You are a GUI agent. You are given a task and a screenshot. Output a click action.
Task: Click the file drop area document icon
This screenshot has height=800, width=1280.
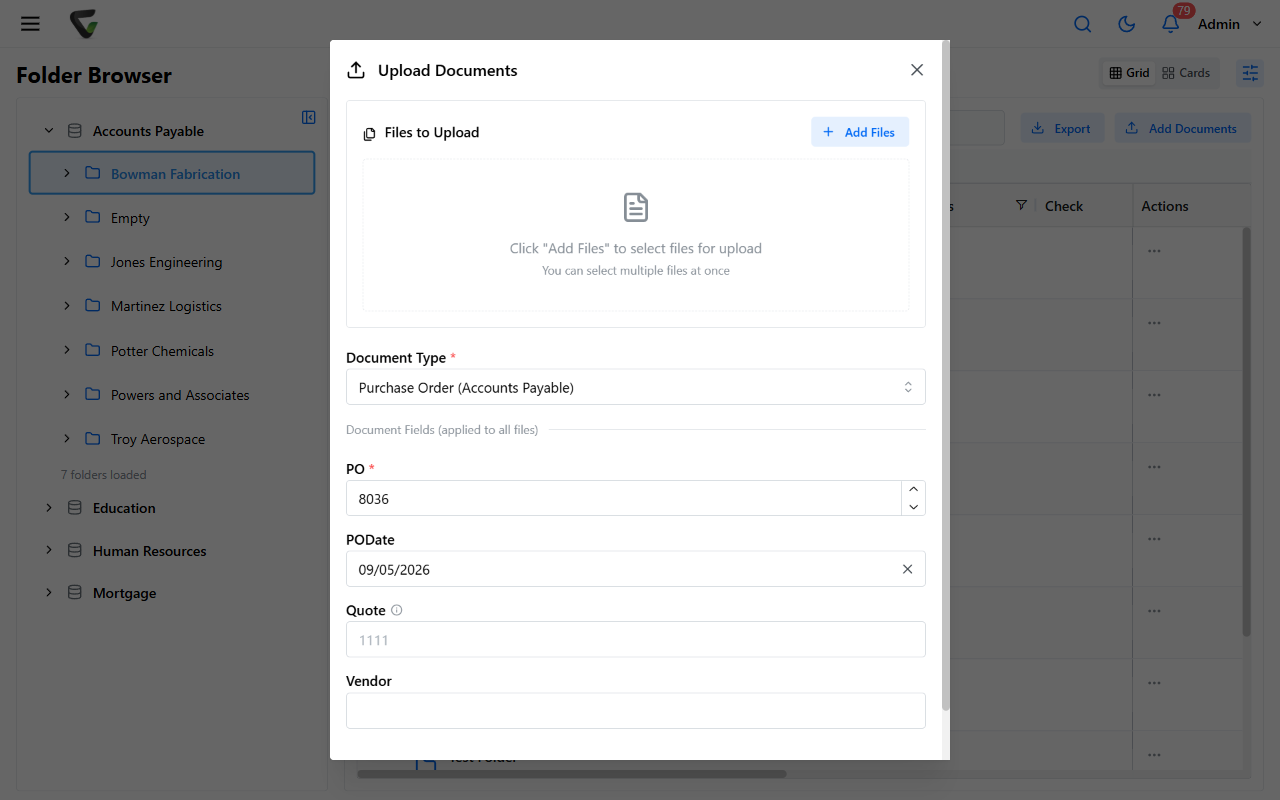tap(636, 207)
